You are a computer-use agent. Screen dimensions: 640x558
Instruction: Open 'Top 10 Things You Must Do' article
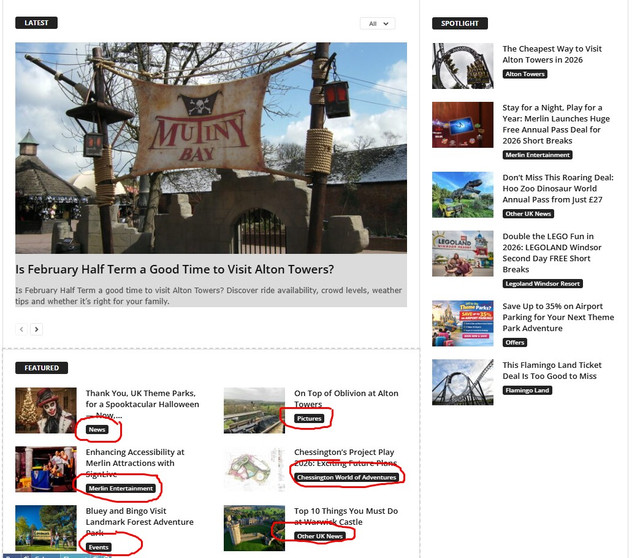coord(346,516)
